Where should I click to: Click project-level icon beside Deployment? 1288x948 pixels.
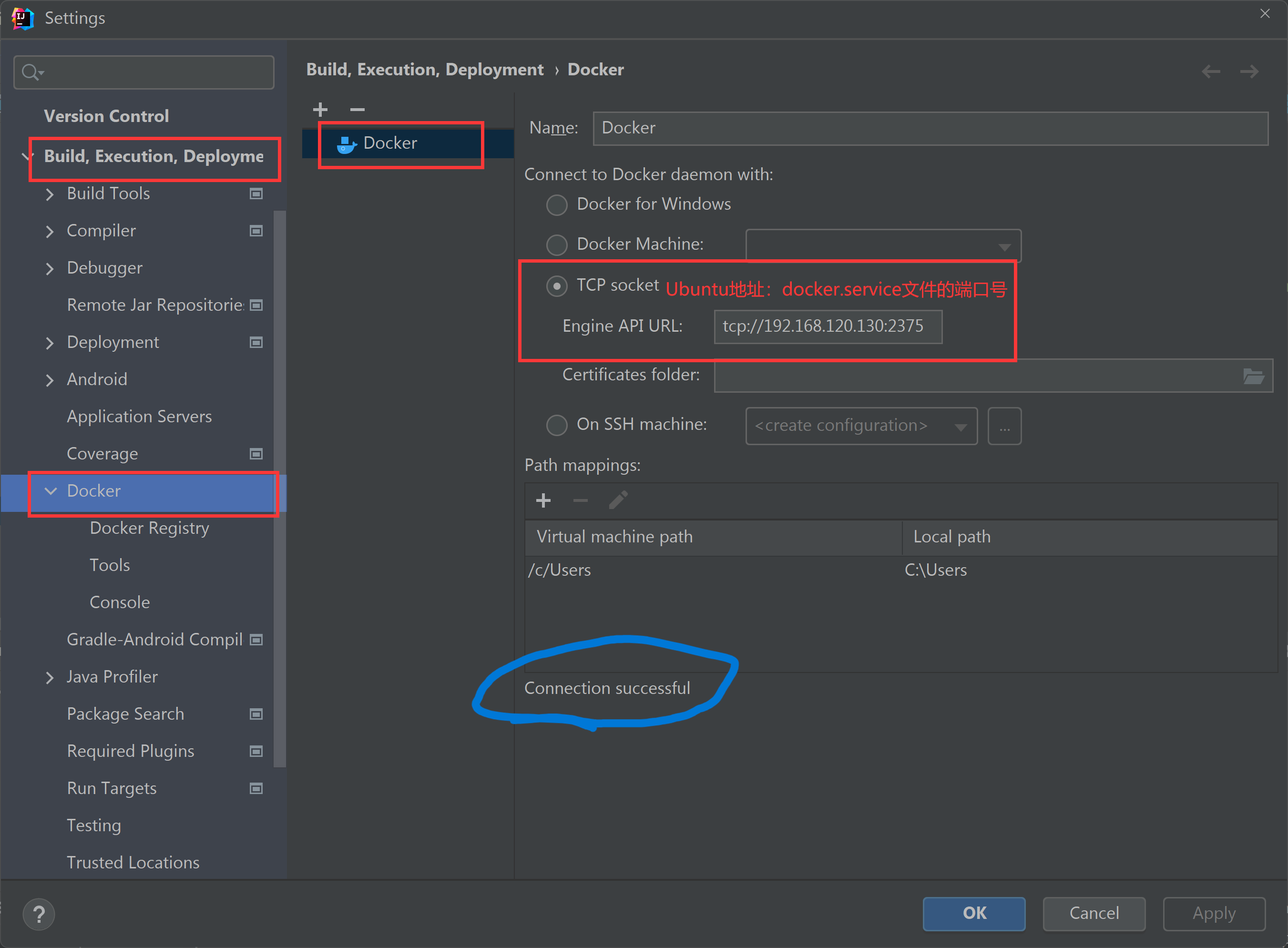point(256,342)
